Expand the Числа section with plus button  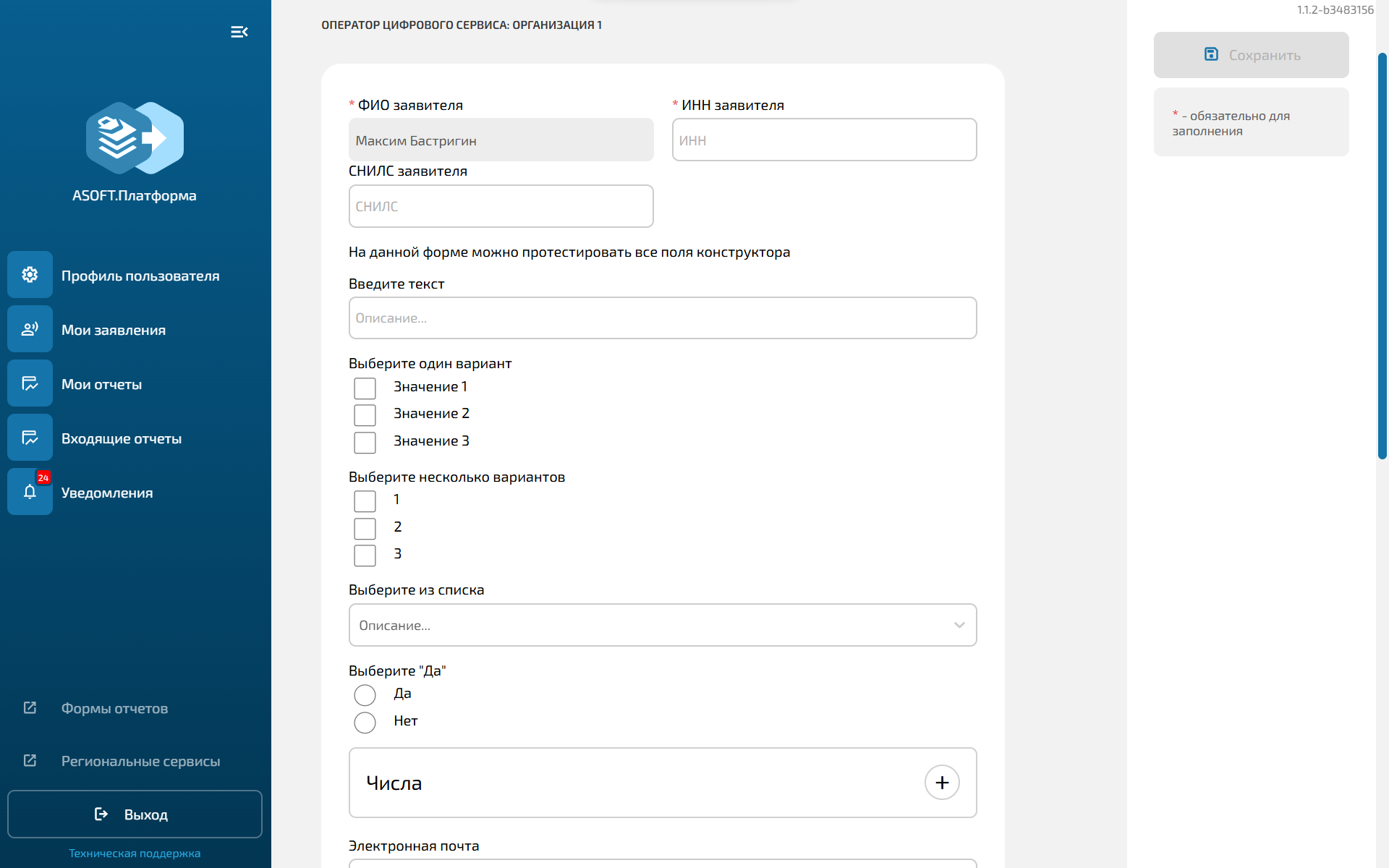941,783
